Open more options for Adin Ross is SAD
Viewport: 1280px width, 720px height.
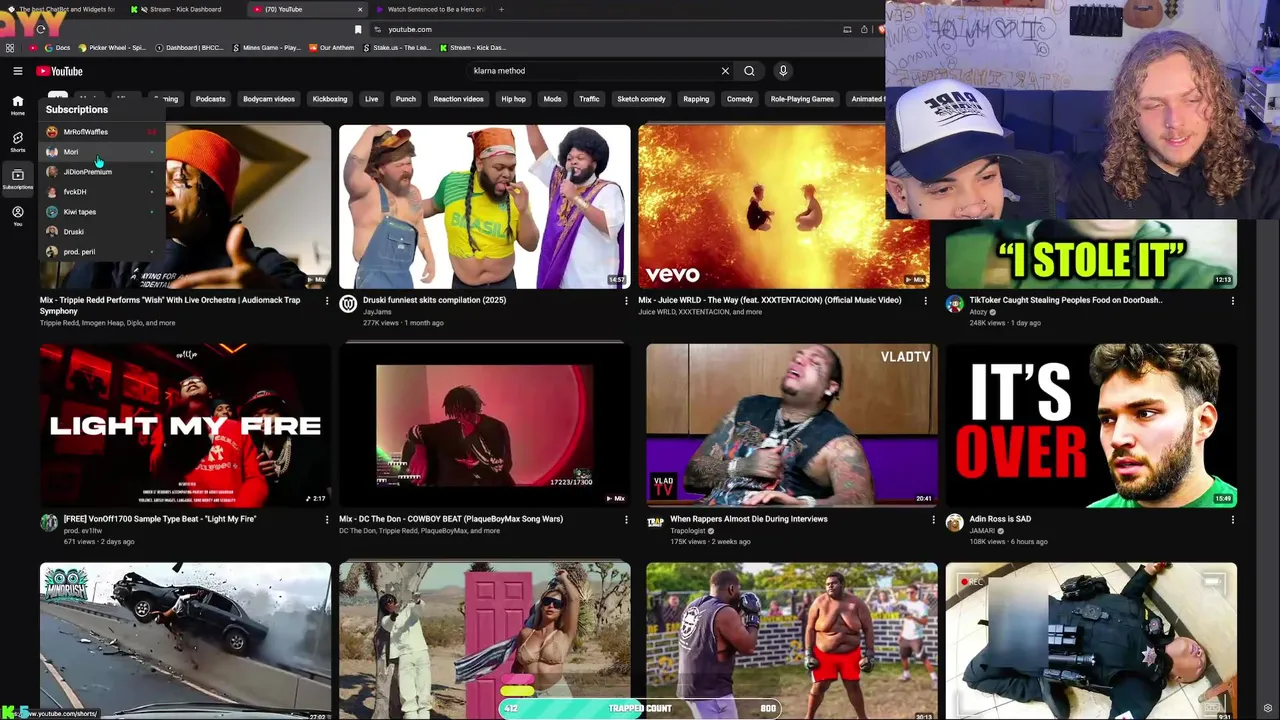point(1232,519)
